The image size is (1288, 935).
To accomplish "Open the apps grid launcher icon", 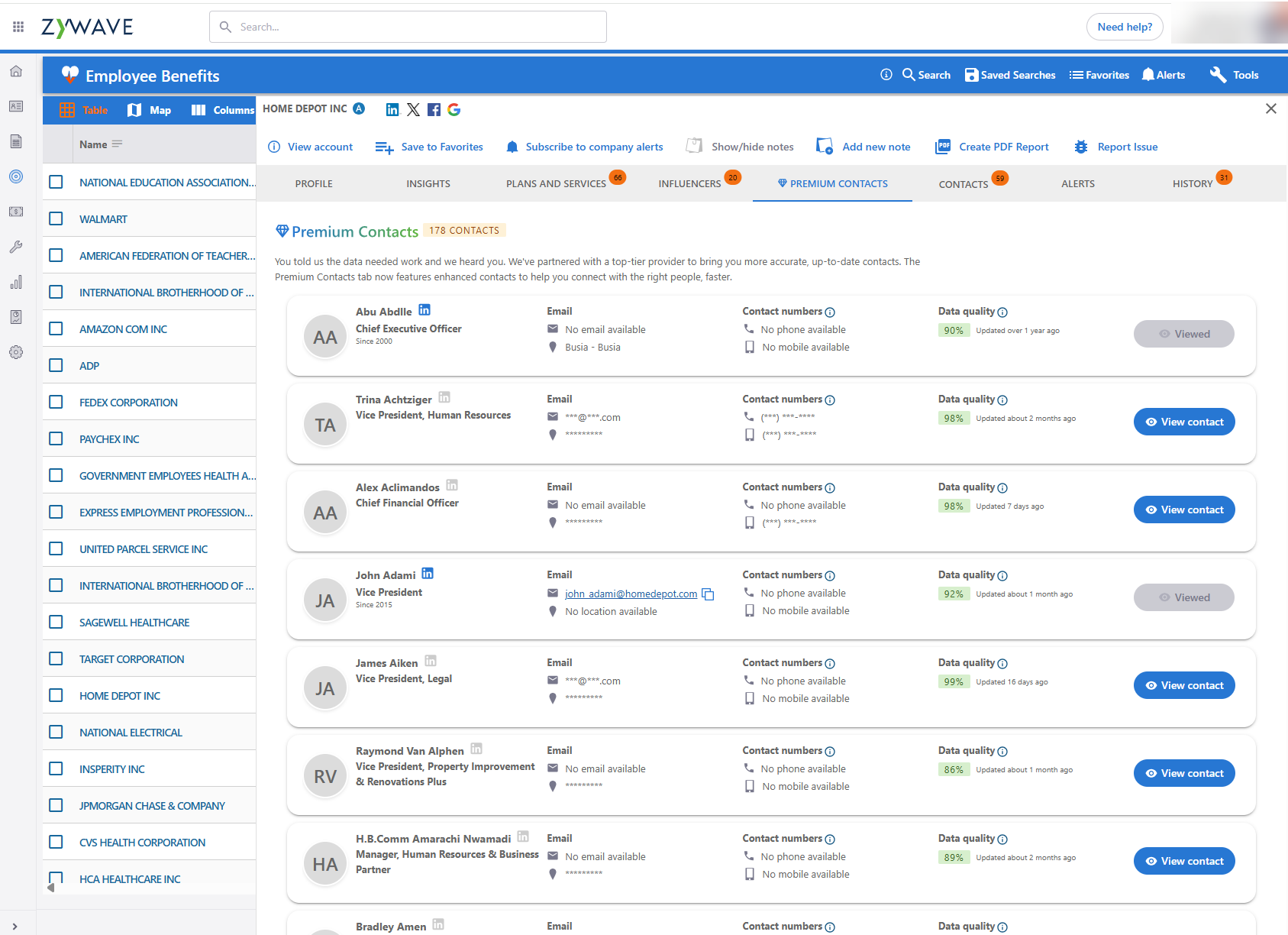I will click(18, 27).
